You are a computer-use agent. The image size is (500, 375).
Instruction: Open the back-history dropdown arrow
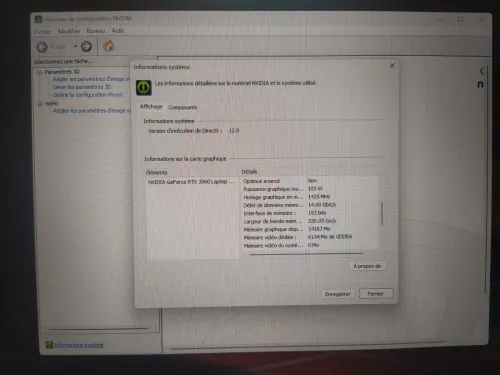click(x=75, y=46)
